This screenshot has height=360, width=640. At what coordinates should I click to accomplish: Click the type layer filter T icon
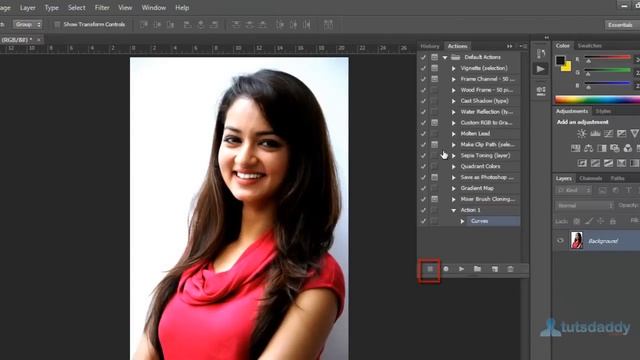[629, 190]
